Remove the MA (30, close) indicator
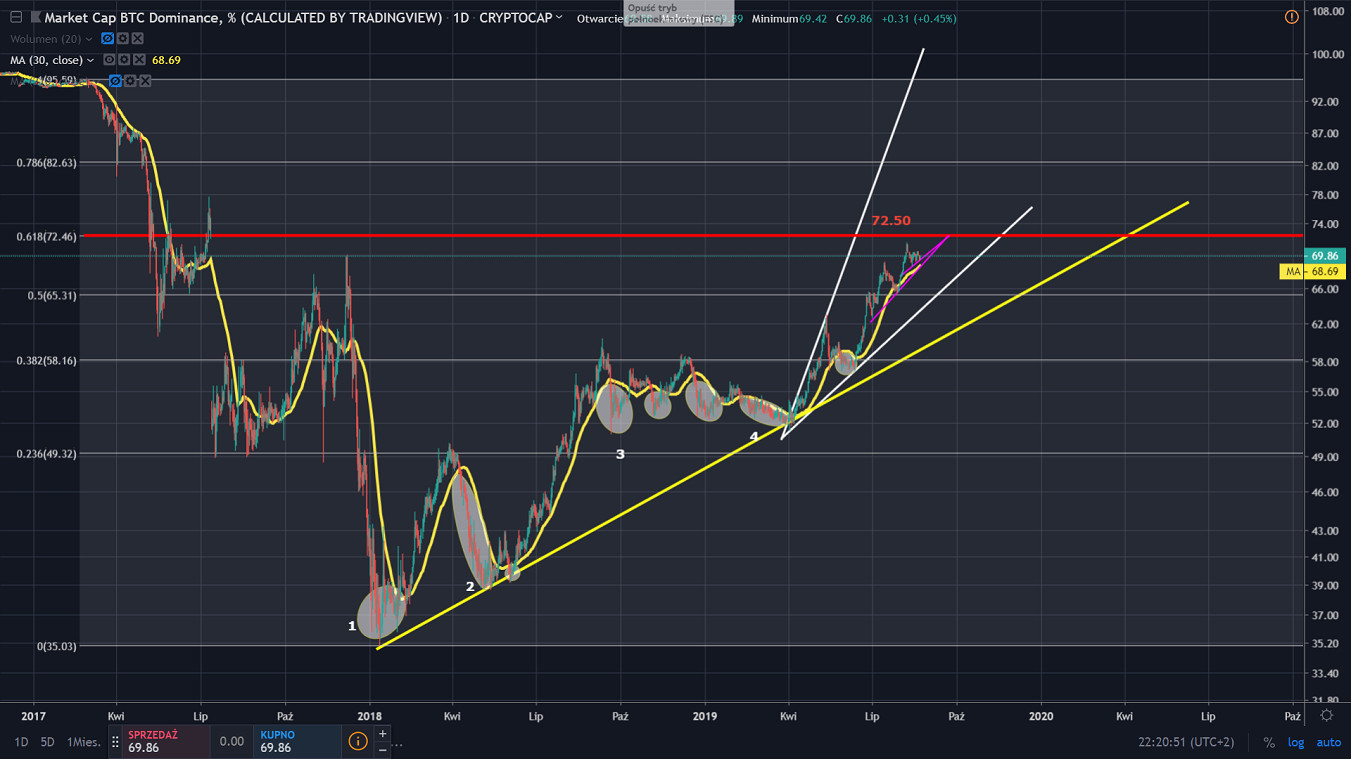1351x759 pixels. (140, 60)
